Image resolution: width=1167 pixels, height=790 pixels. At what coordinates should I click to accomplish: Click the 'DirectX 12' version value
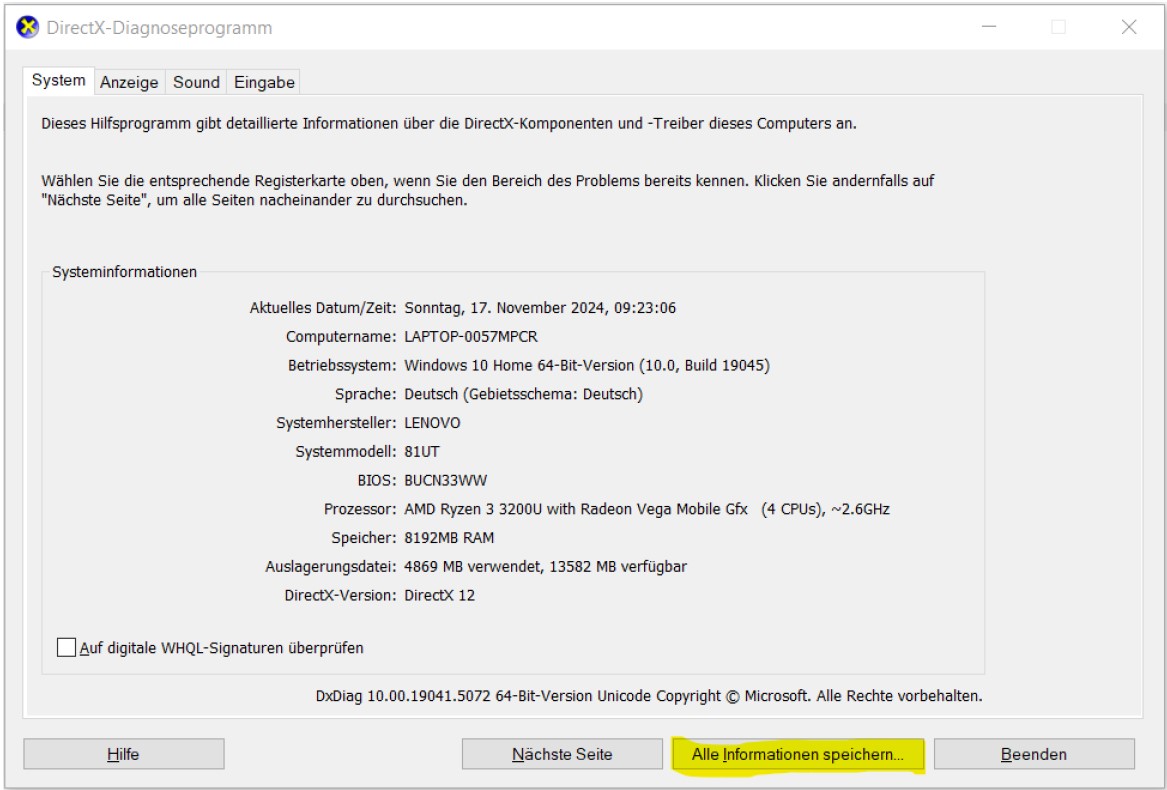click(439, 596)
